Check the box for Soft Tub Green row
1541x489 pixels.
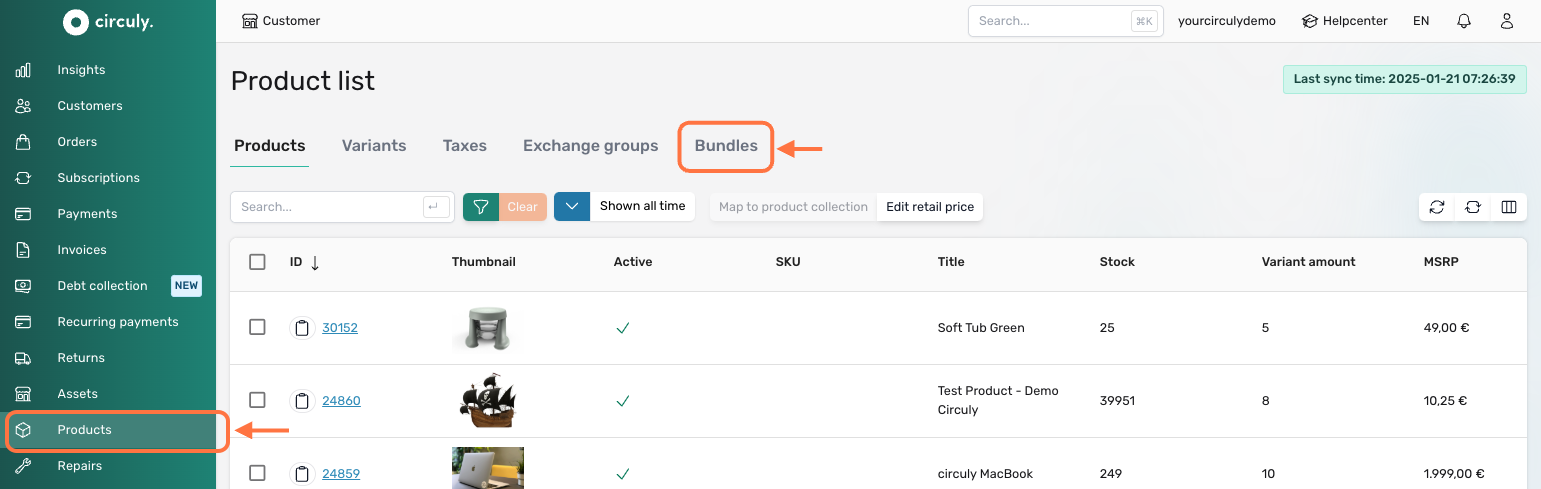tap(257, 327)
